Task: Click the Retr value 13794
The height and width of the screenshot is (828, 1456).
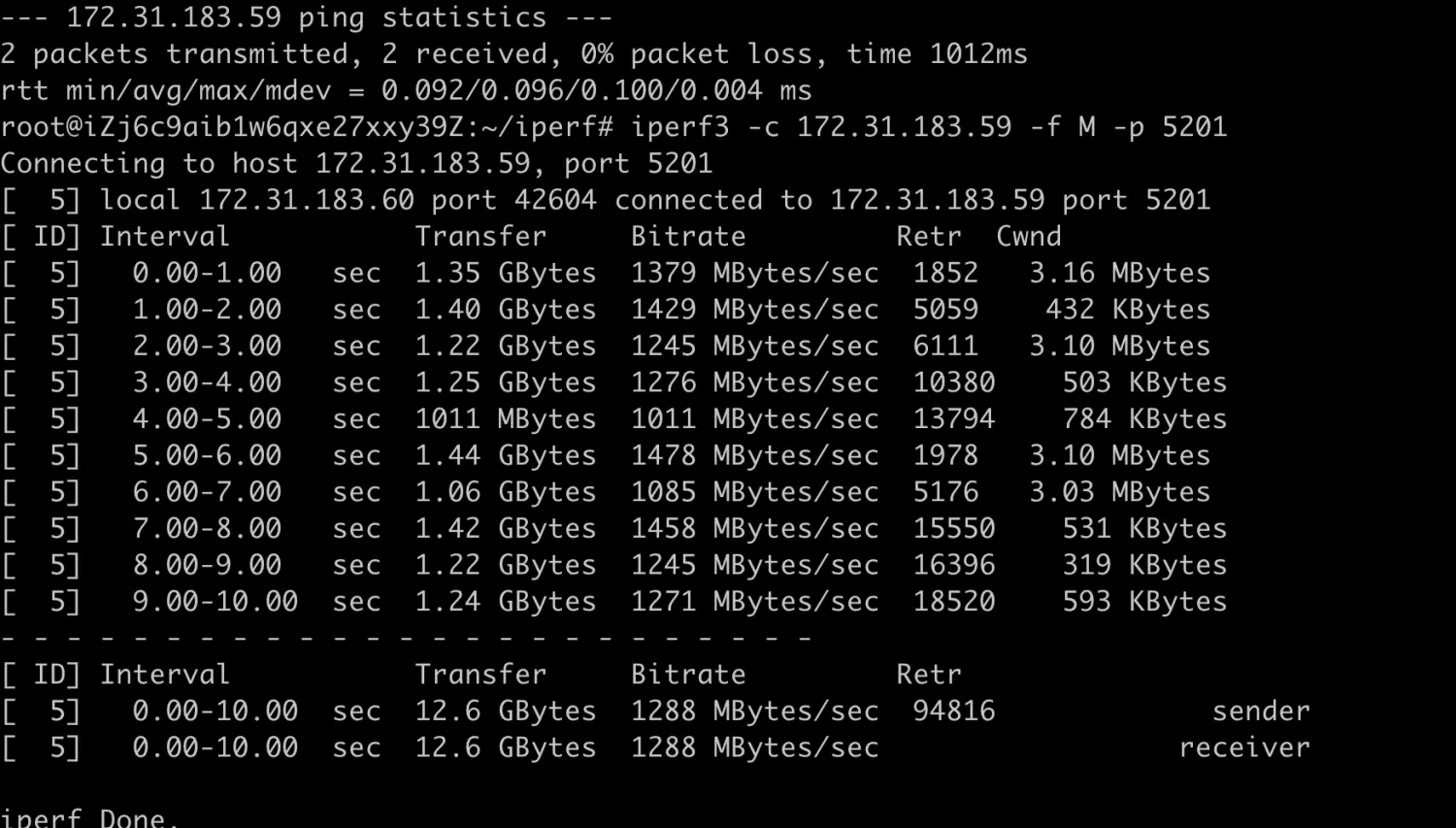Action: tap(953, 419)
